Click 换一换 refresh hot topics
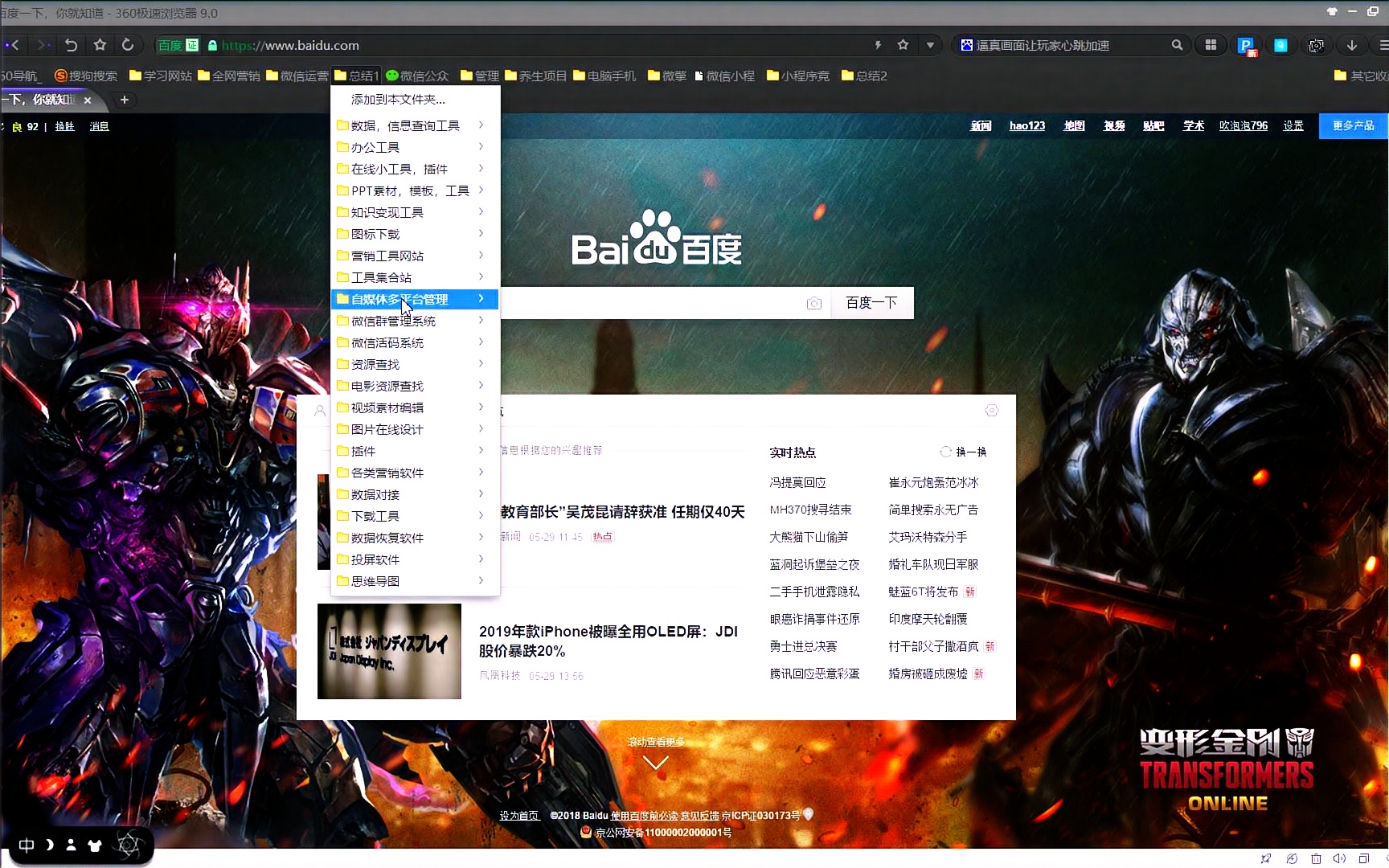The width and height of the screenshot is (1389, 868). [x=964, y=452]
